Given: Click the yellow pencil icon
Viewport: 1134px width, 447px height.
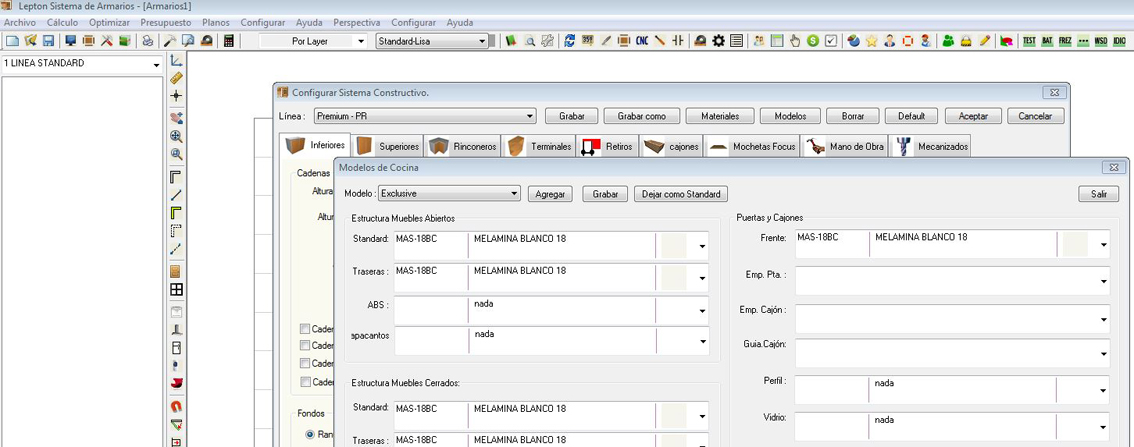Looking at the screenshot, I should (984, 41).
